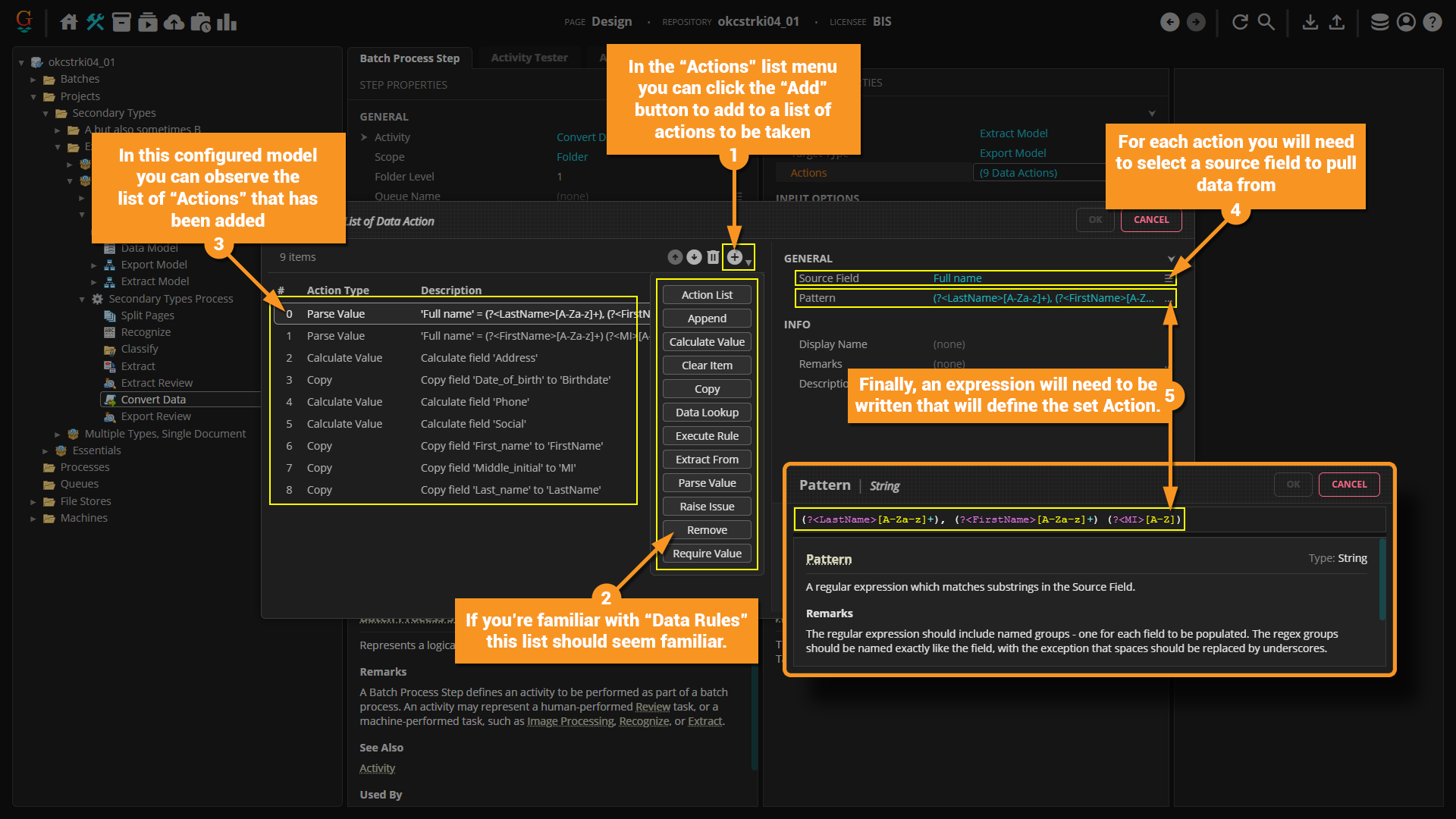Image resolution: width=1456 pixels, height=819 pixels.
Task: Click the Home icon in the toolbar
Action: 69,22
